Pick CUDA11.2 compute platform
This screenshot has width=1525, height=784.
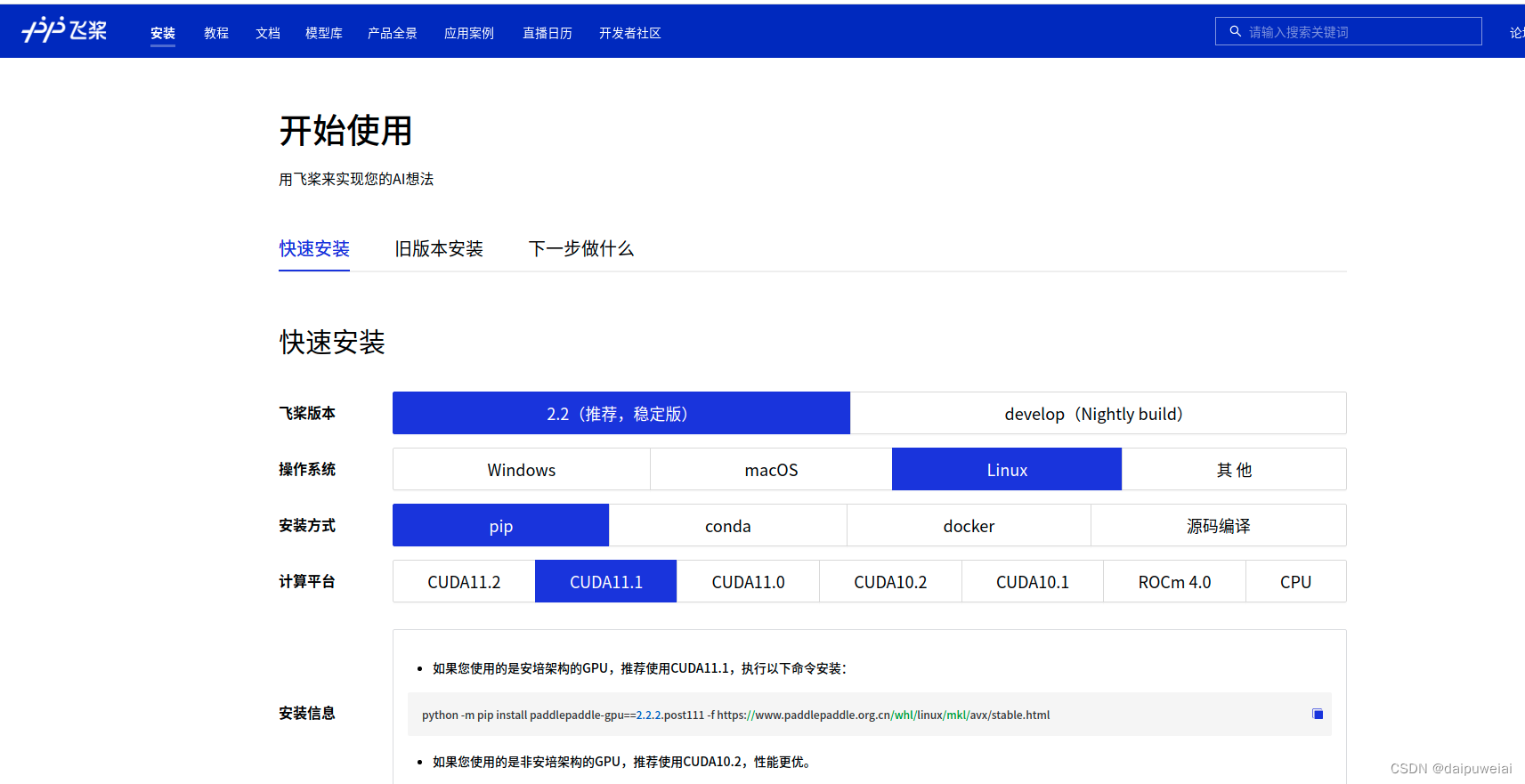click(x=464, y=581)
